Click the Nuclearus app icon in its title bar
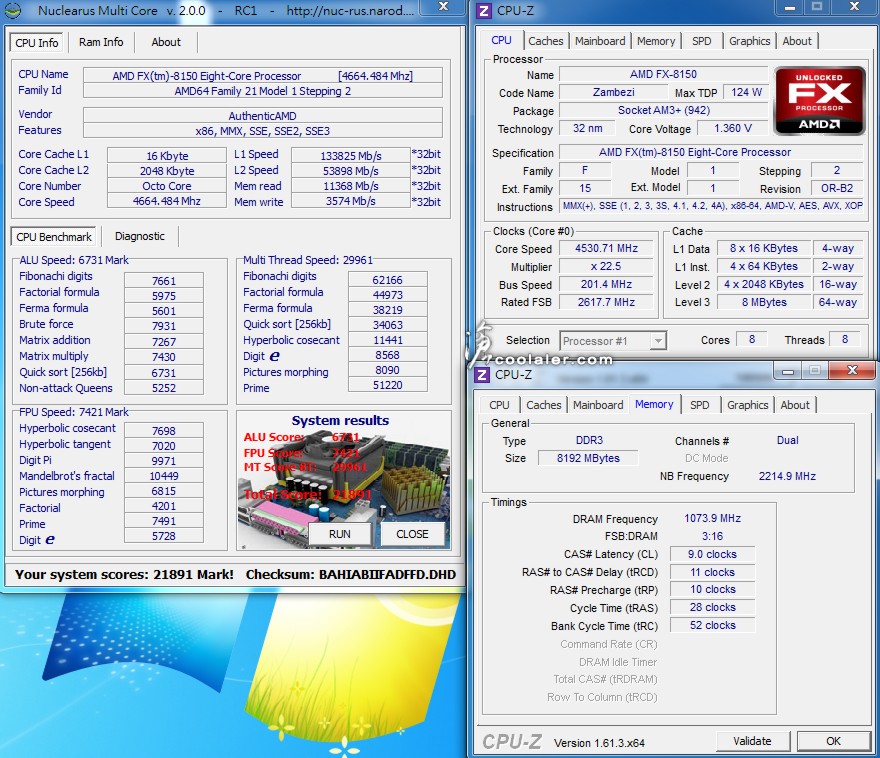 point(13,10)
